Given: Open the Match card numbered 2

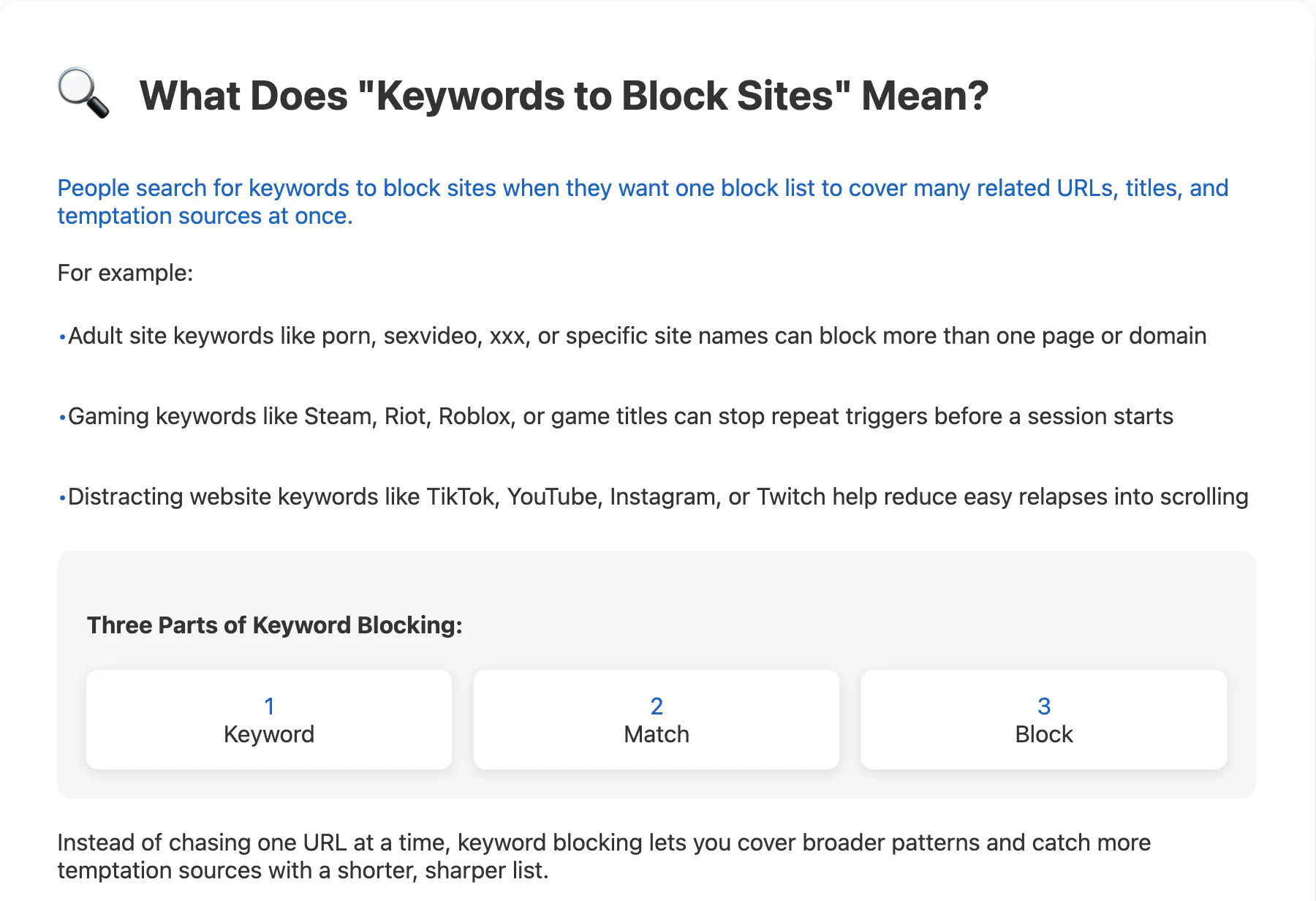Looking at the screenshot, I should click(x=657, y=720).
